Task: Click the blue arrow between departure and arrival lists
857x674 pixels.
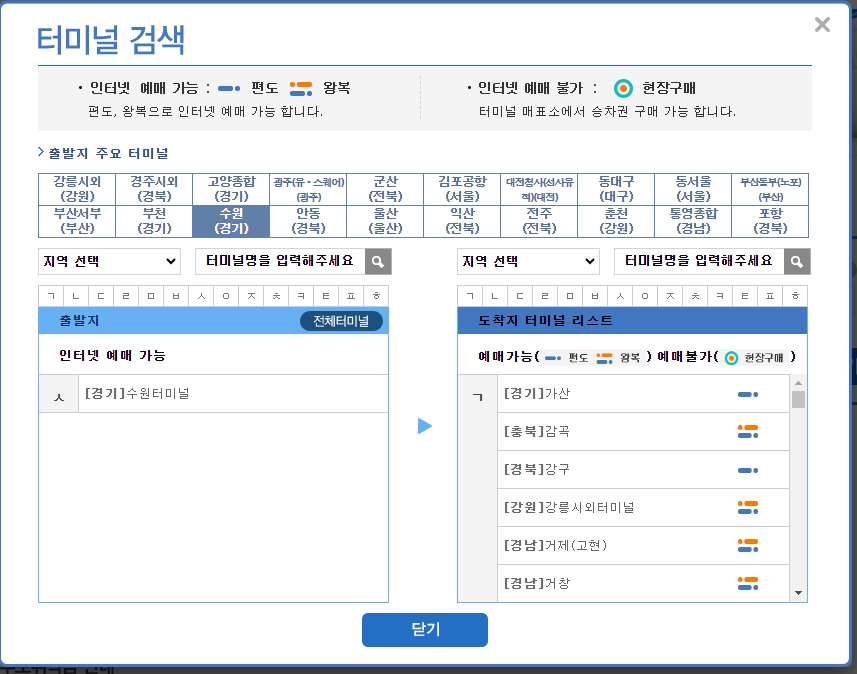Action: pyautogui.click(x=425, y=424)
